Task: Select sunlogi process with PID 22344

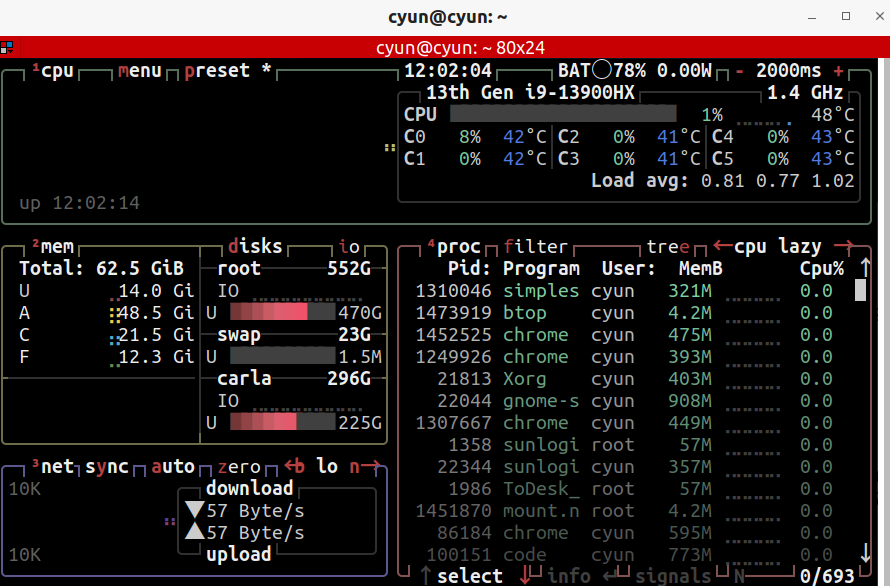Action: coord(624,467)
